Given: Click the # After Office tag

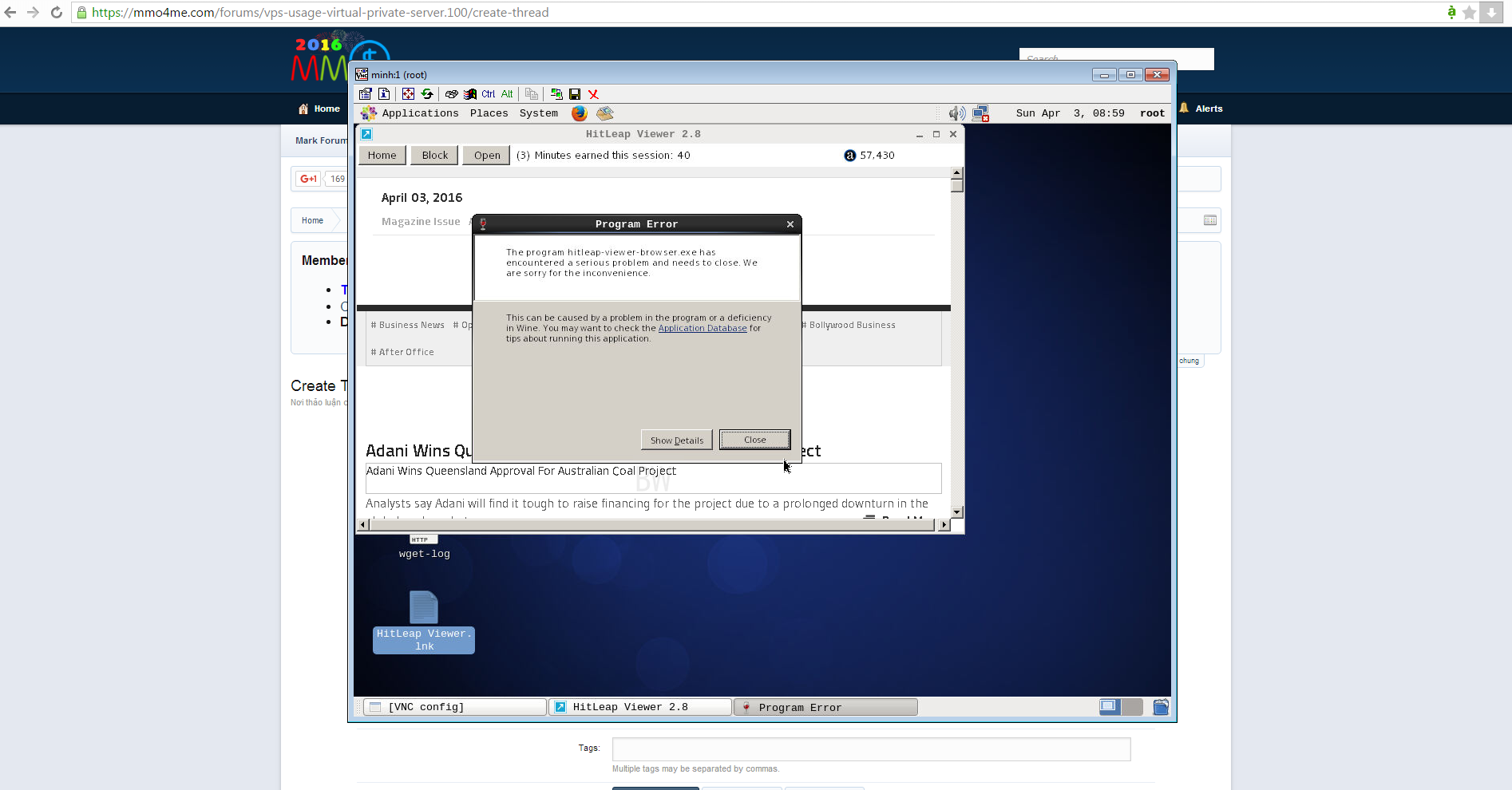Looking at the screenshot, I should 402,352.
